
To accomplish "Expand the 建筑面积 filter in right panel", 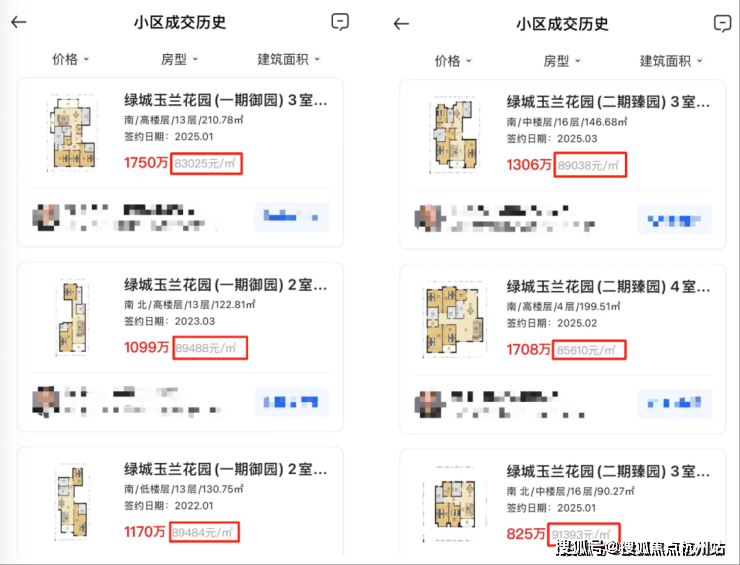I will tap(671, 60).
